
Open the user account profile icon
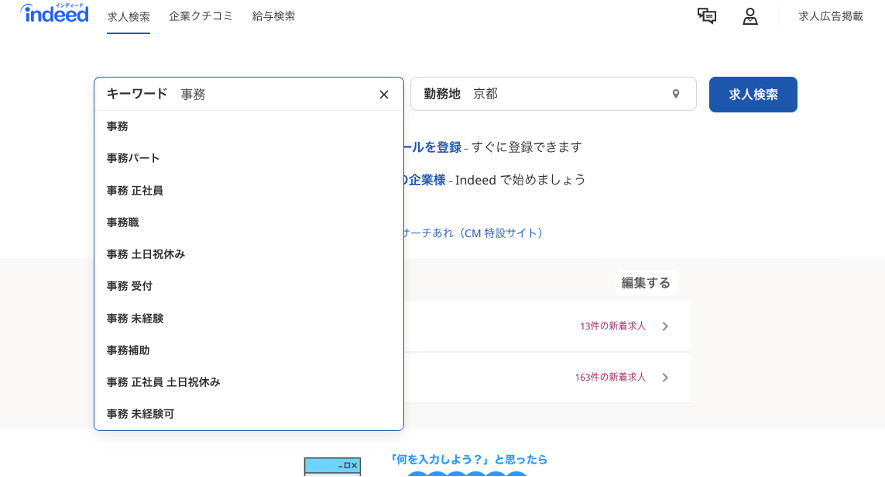750,16
